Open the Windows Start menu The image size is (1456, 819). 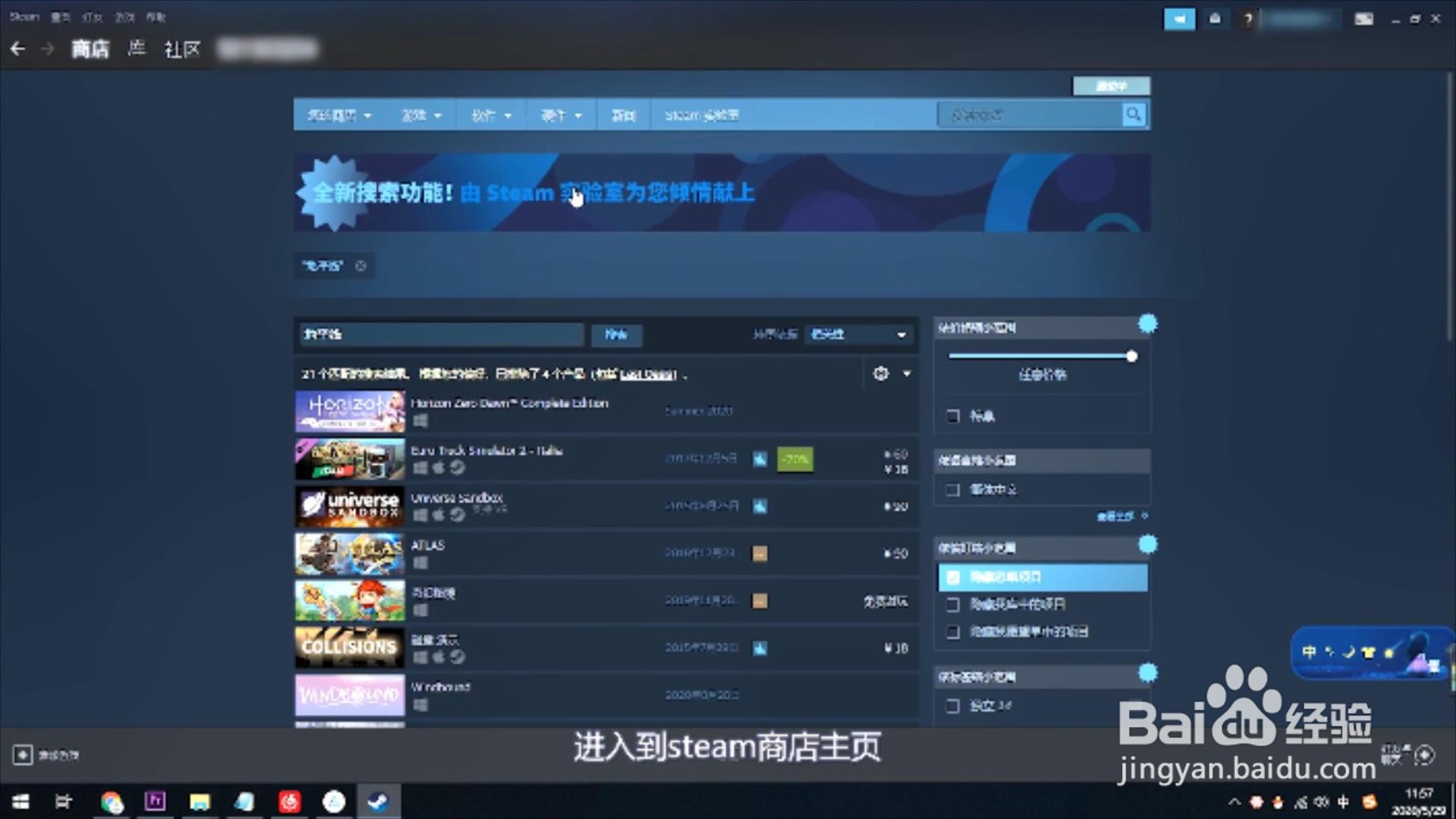click(x=20, y=802)
